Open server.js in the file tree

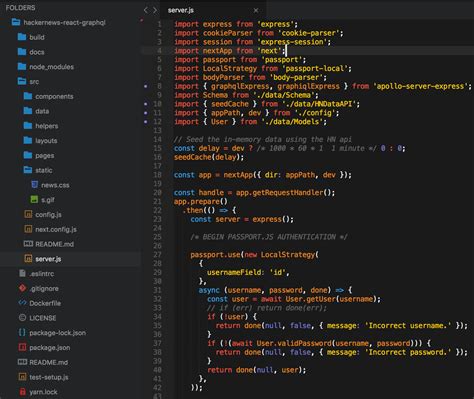[48, 259]
